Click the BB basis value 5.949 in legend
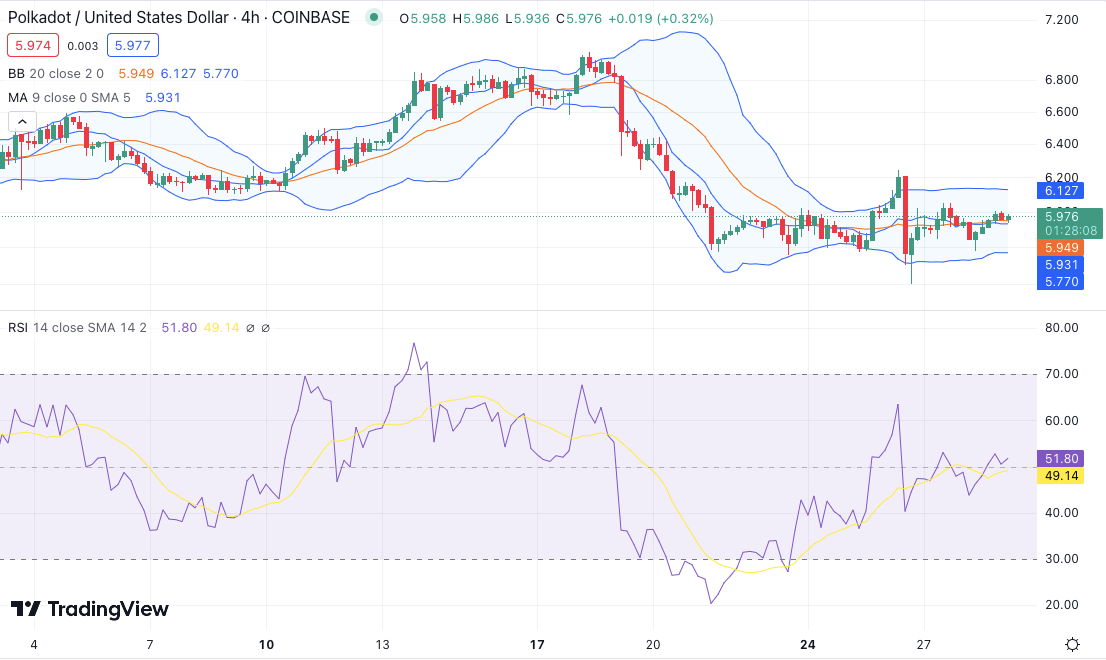 point(136,73)
